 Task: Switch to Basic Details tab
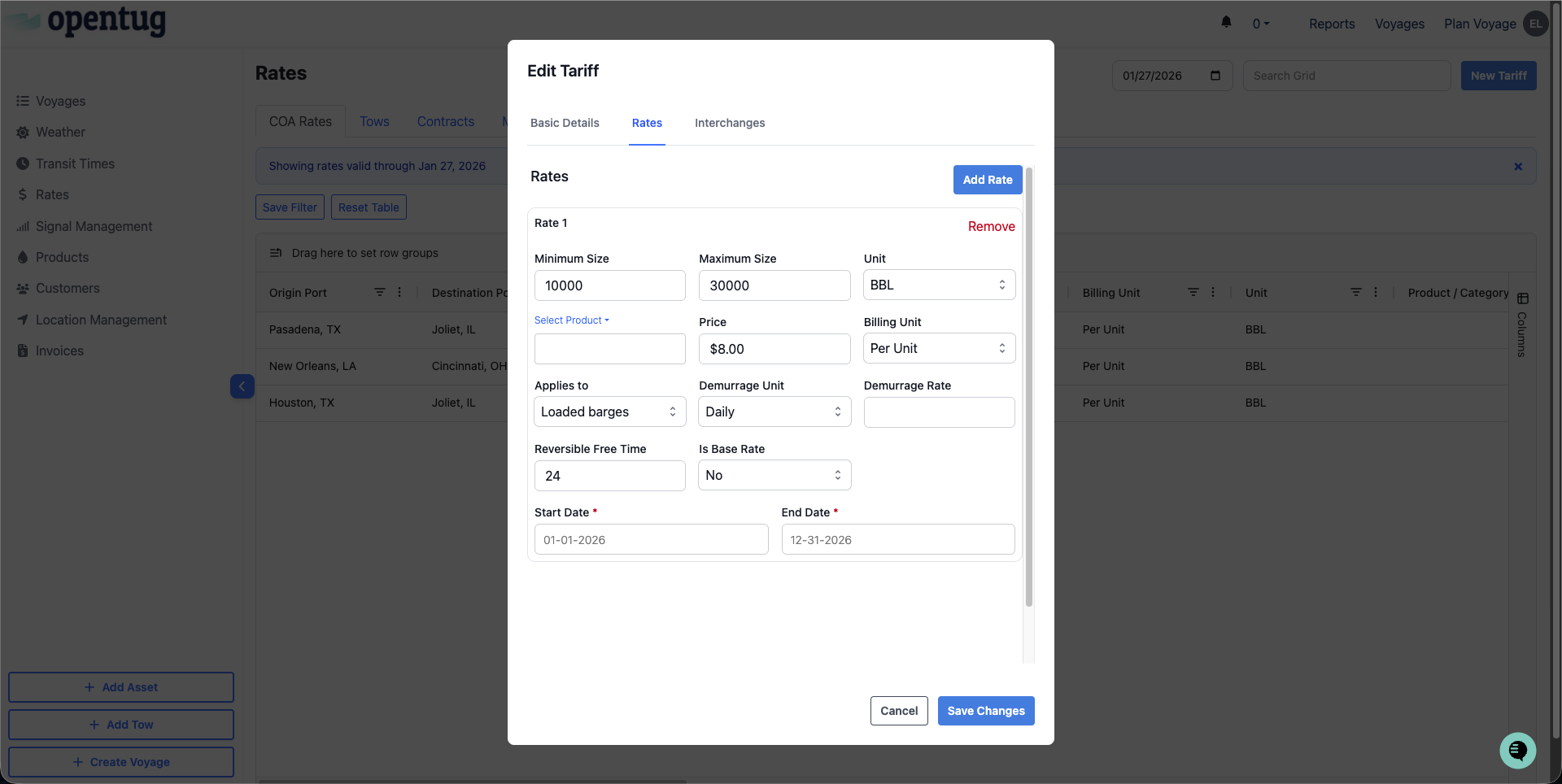(565, 123)
